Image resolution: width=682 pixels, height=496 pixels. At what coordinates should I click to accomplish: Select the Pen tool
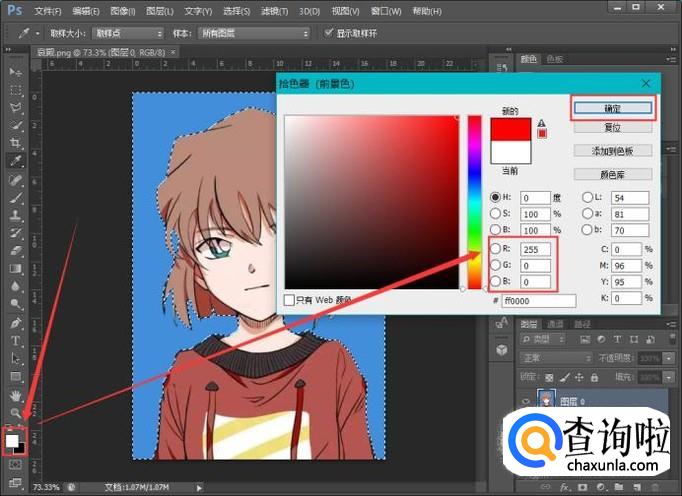pos(16,323)
